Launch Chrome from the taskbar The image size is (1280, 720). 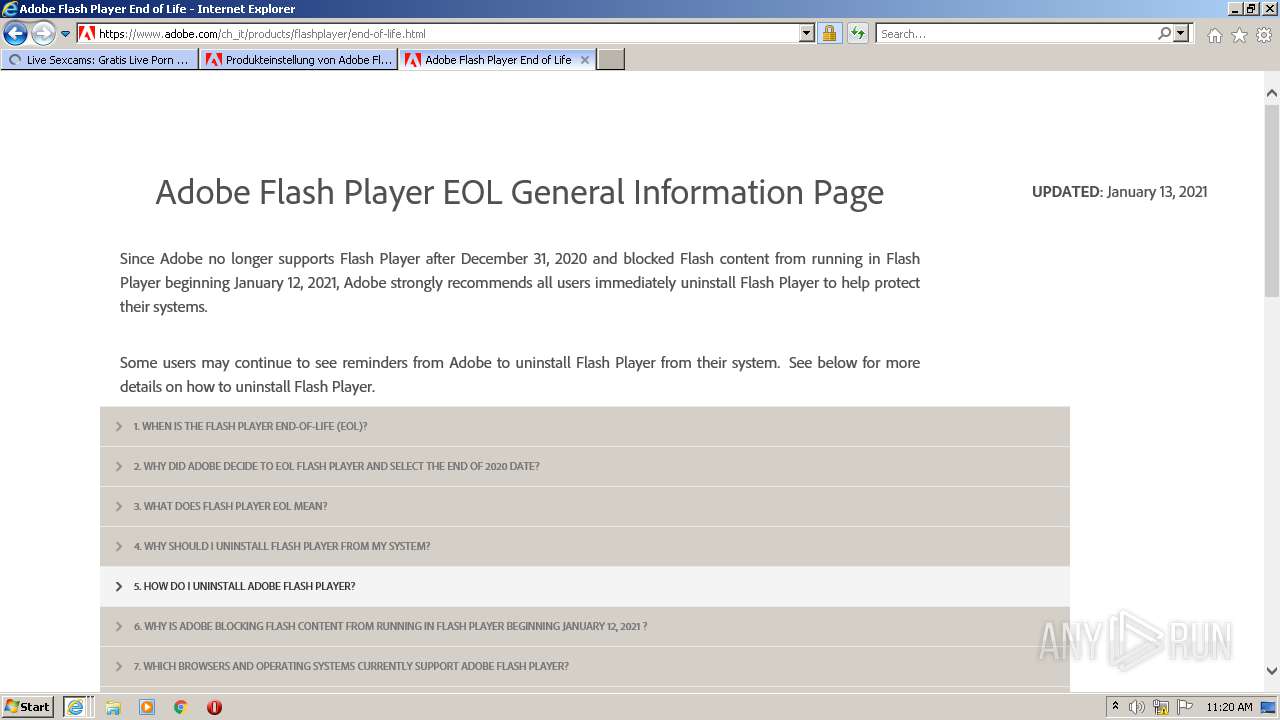(181, 707)
